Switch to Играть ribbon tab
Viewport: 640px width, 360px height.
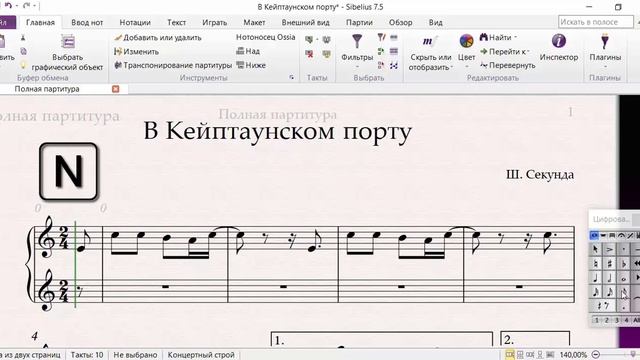coord(214,22)
